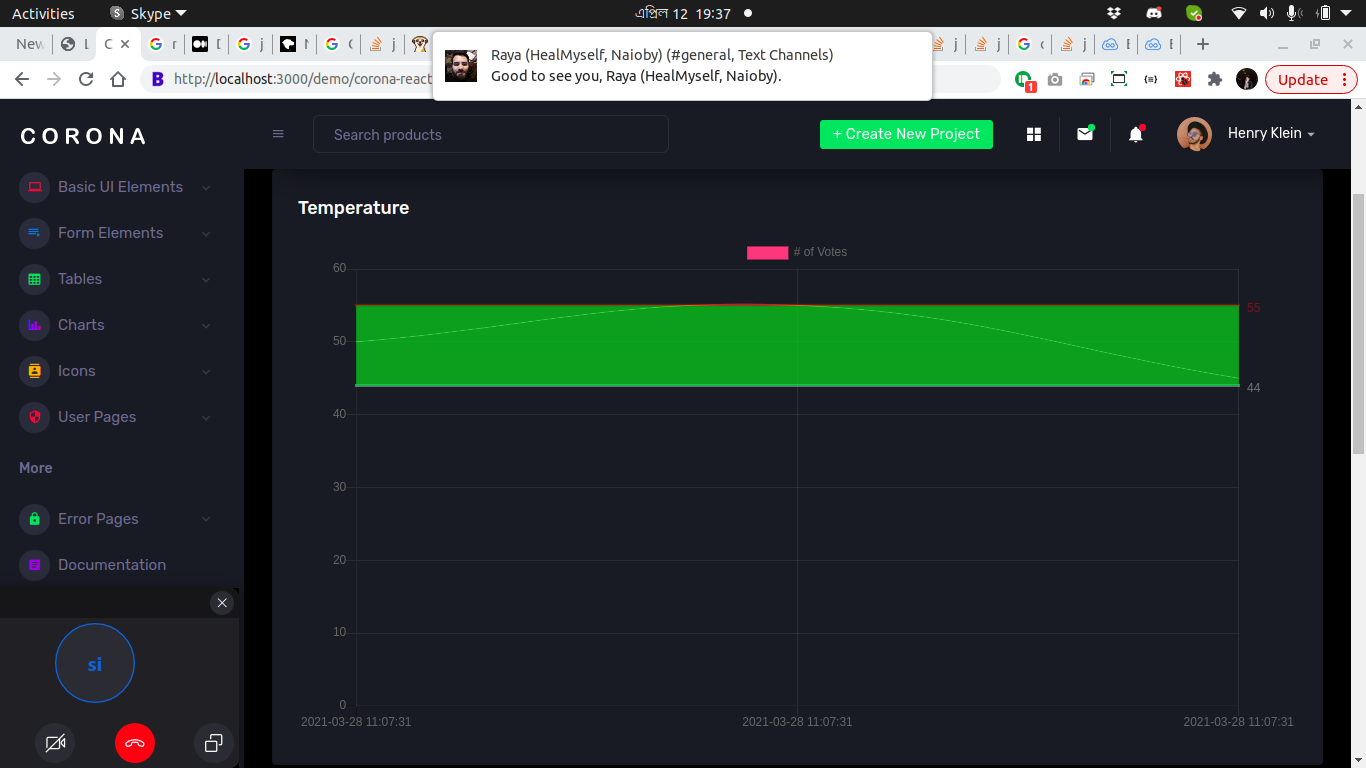Click the browser home icon

click(x=118, y=80)
